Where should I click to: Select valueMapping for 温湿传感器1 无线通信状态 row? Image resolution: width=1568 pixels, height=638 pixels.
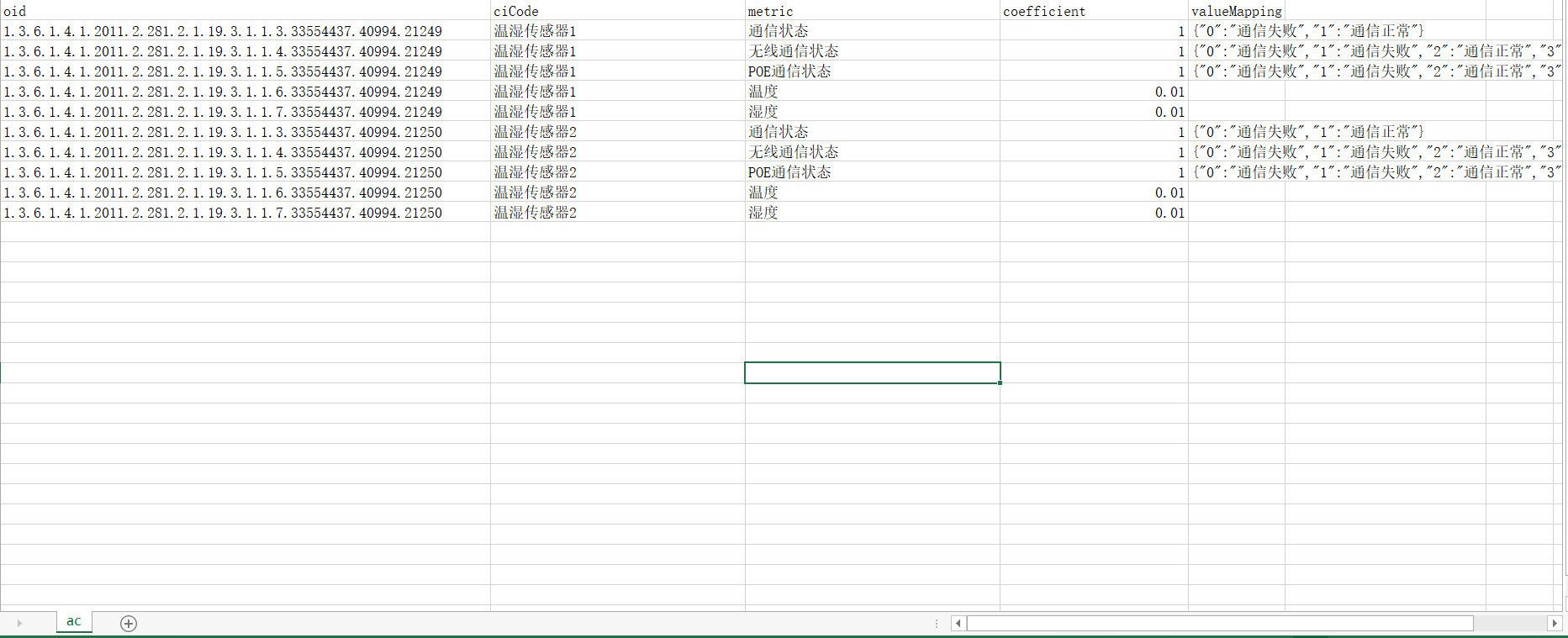(1237, 51)
